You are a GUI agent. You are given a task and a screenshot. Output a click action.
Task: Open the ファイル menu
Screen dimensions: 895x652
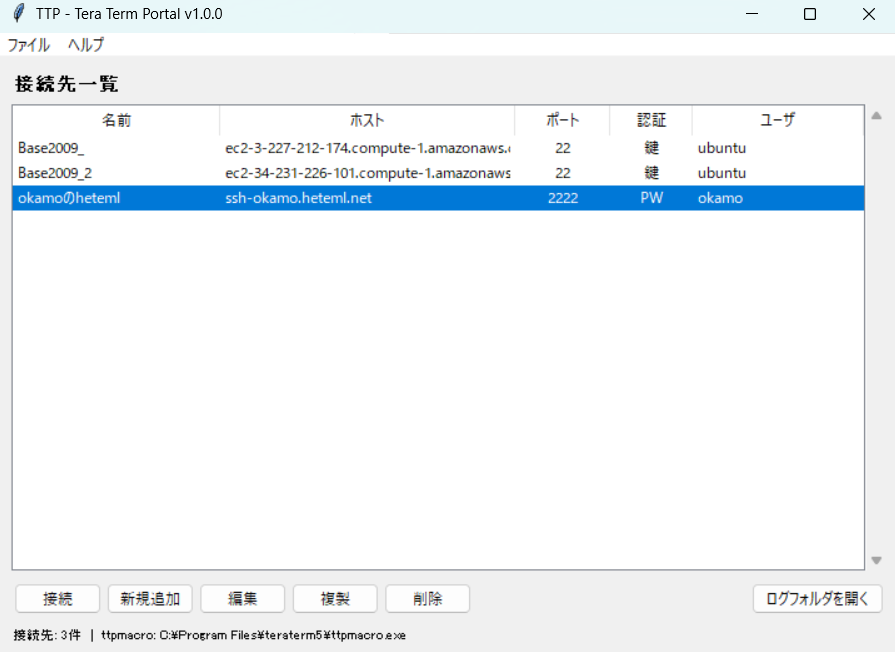click(29, 45)
